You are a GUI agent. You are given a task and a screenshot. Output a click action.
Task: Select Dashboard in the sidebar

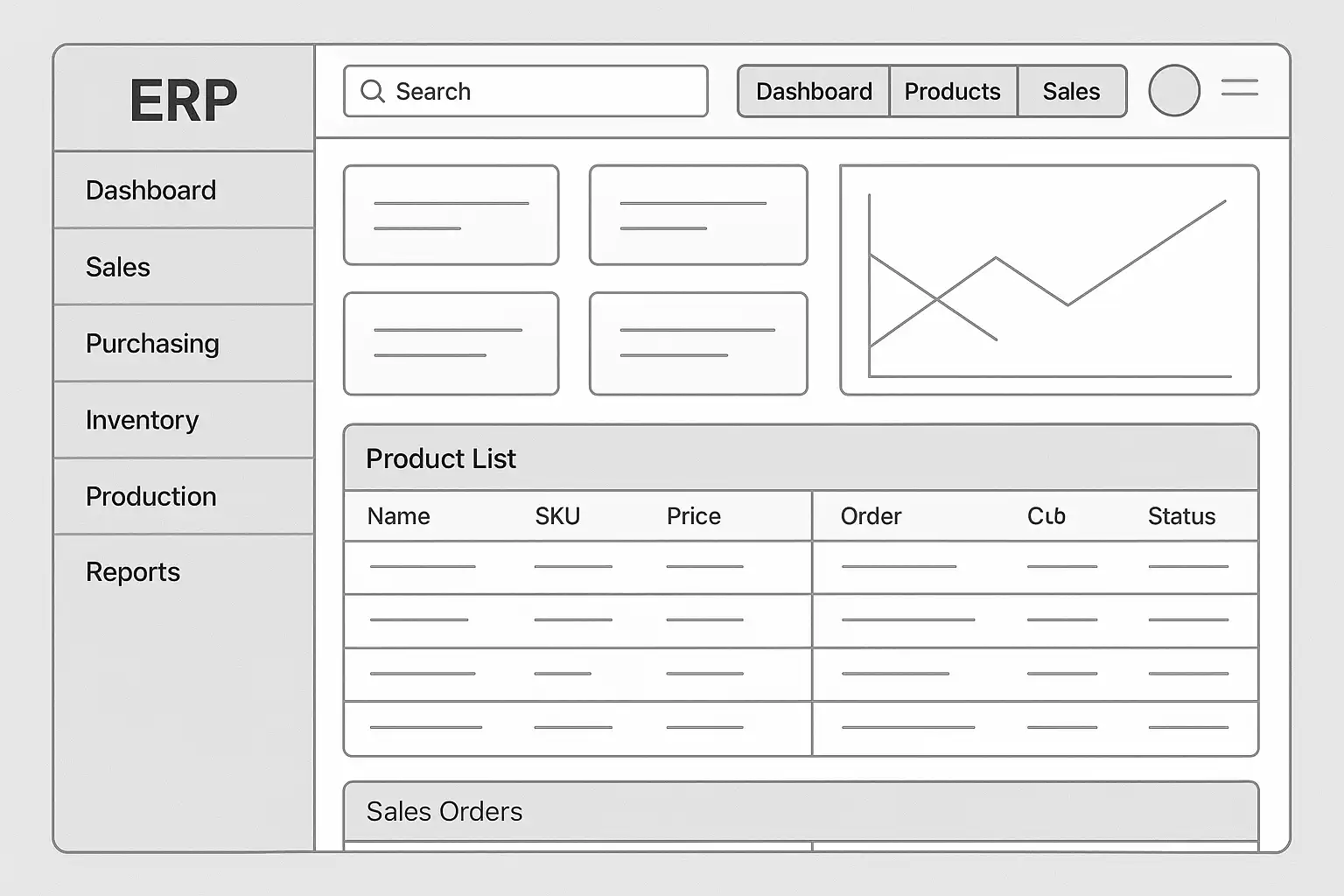pos(150,190)
